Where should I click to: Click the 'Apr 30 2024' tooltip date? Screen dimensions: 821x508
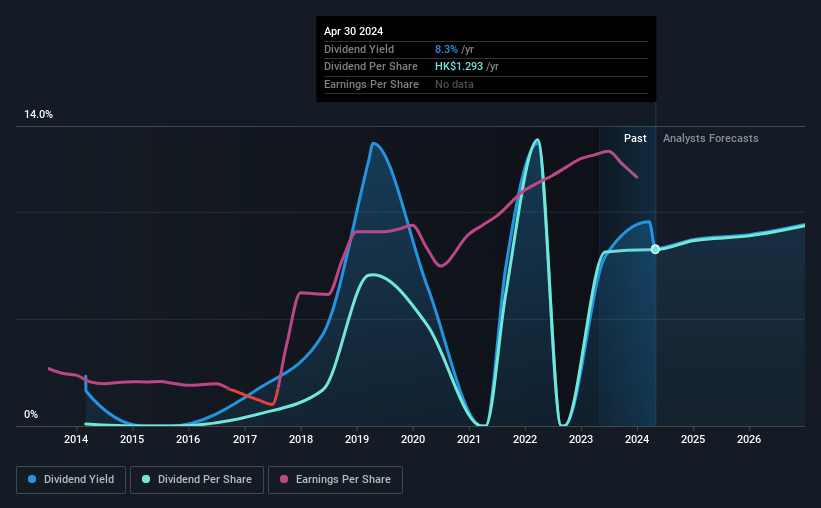pos(353,31)
